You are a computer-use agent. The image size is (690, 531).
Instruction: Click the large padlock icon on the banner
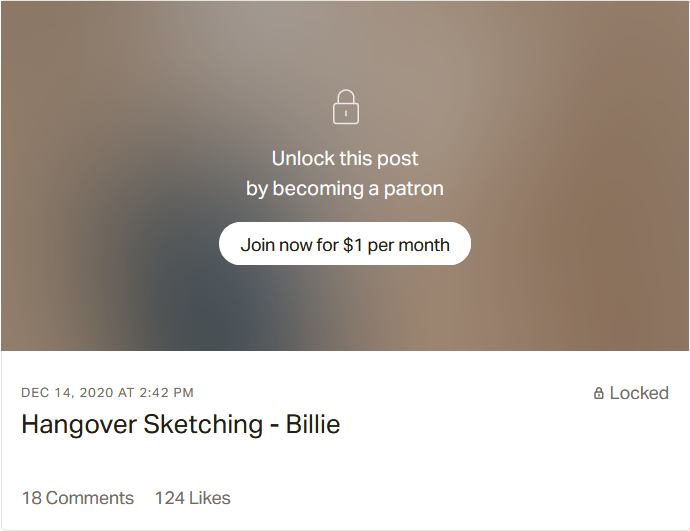coord(345,107)
